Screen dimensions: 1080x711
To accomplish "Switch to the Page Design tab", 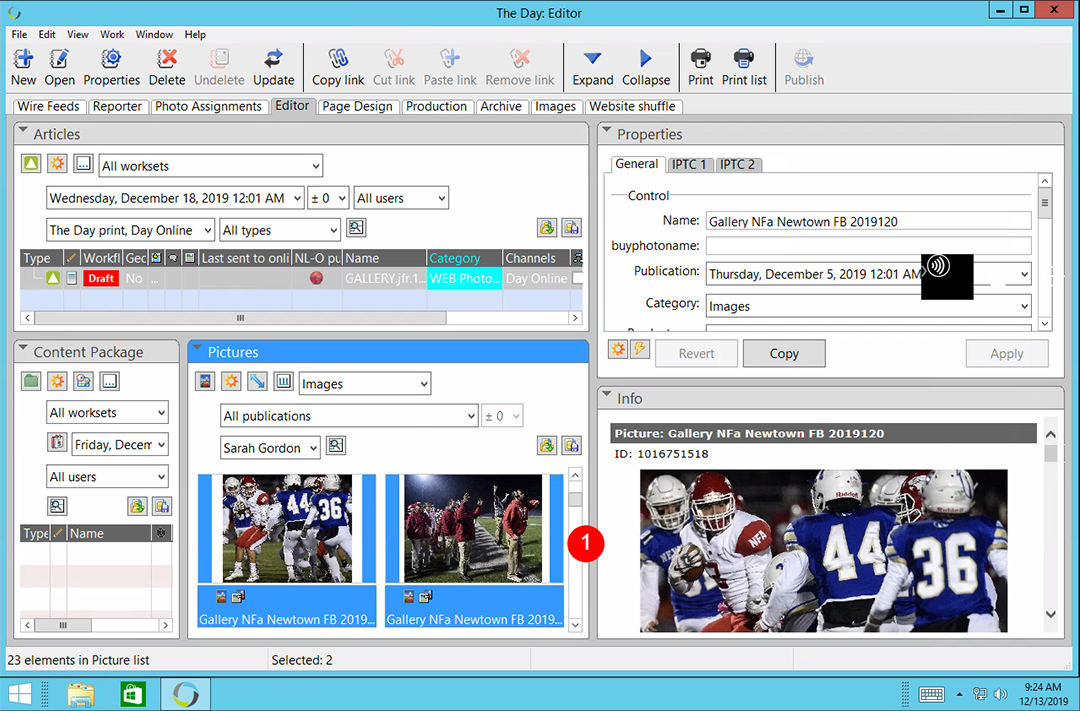I will [357, 107].
